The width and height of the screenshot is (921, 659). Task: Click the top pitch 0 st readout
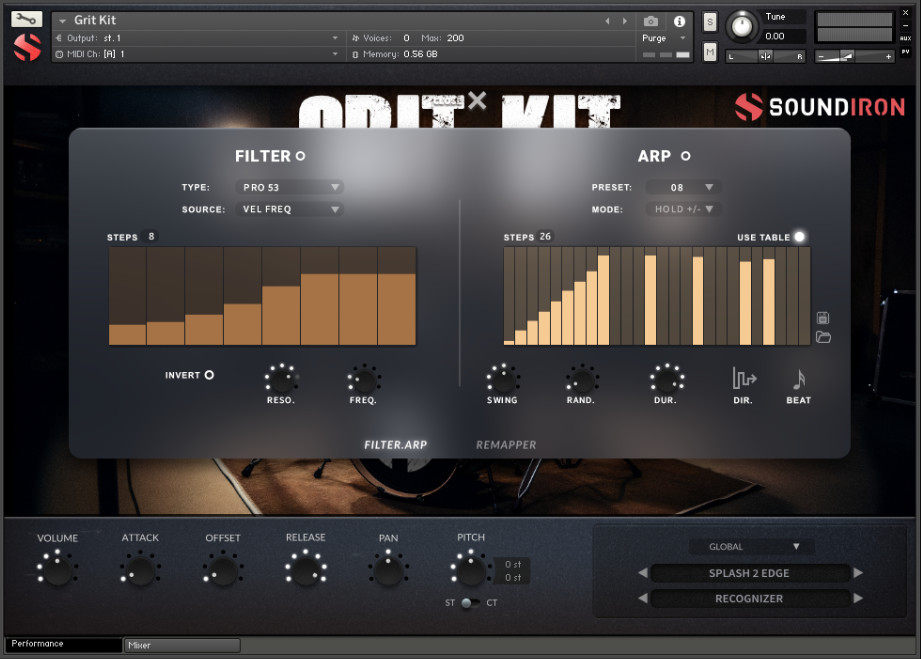pos(513,564)
